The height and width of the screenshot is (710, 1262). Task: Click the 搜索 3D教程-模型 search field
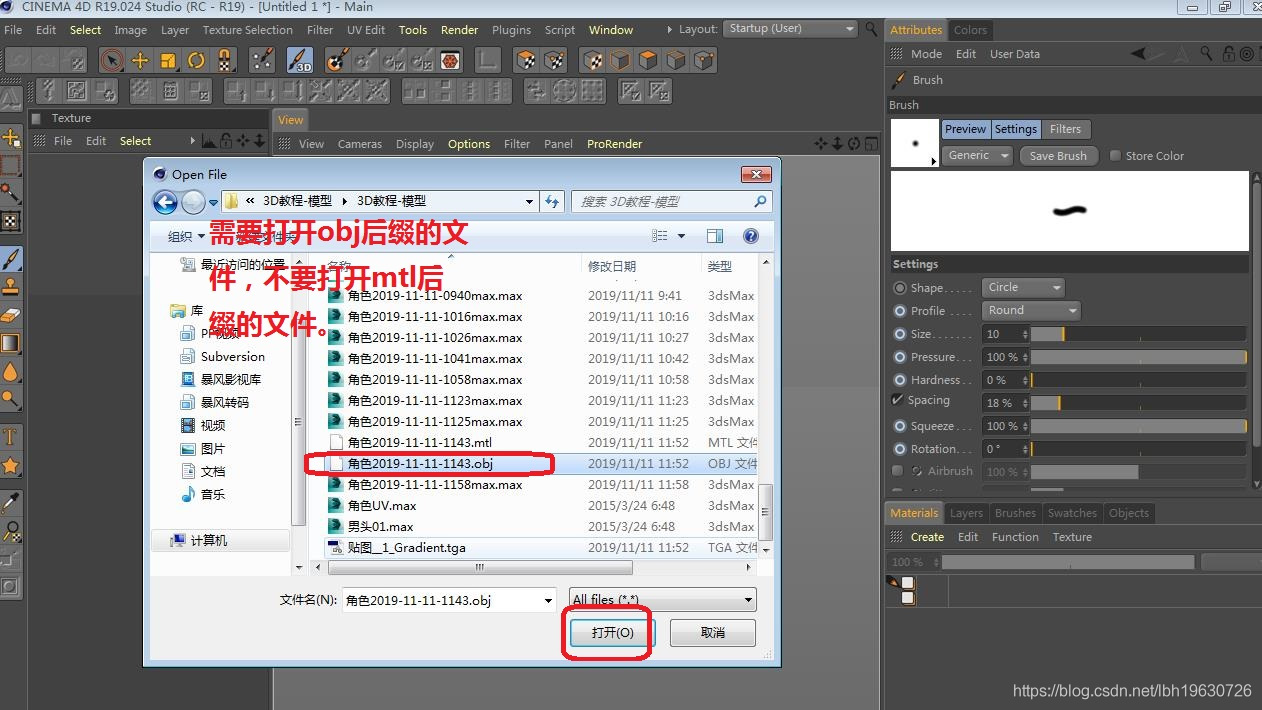(x=672, y=201)
